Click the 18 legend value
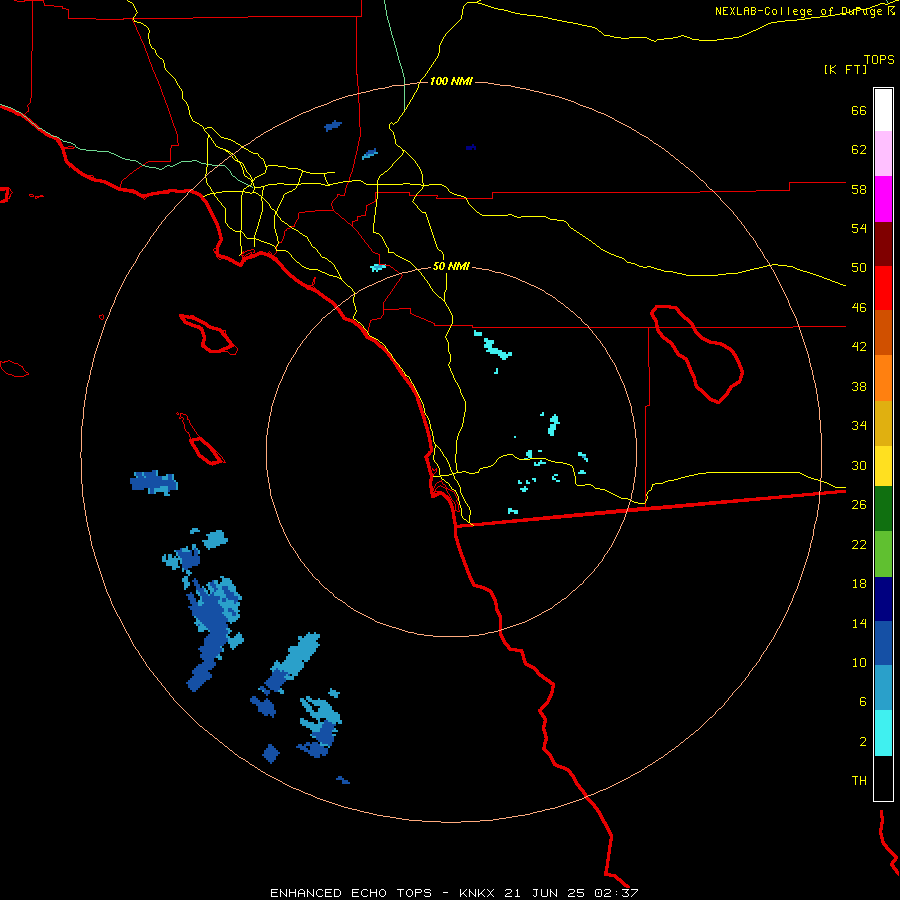Screen dimensions: 900x900 point(859,584)
